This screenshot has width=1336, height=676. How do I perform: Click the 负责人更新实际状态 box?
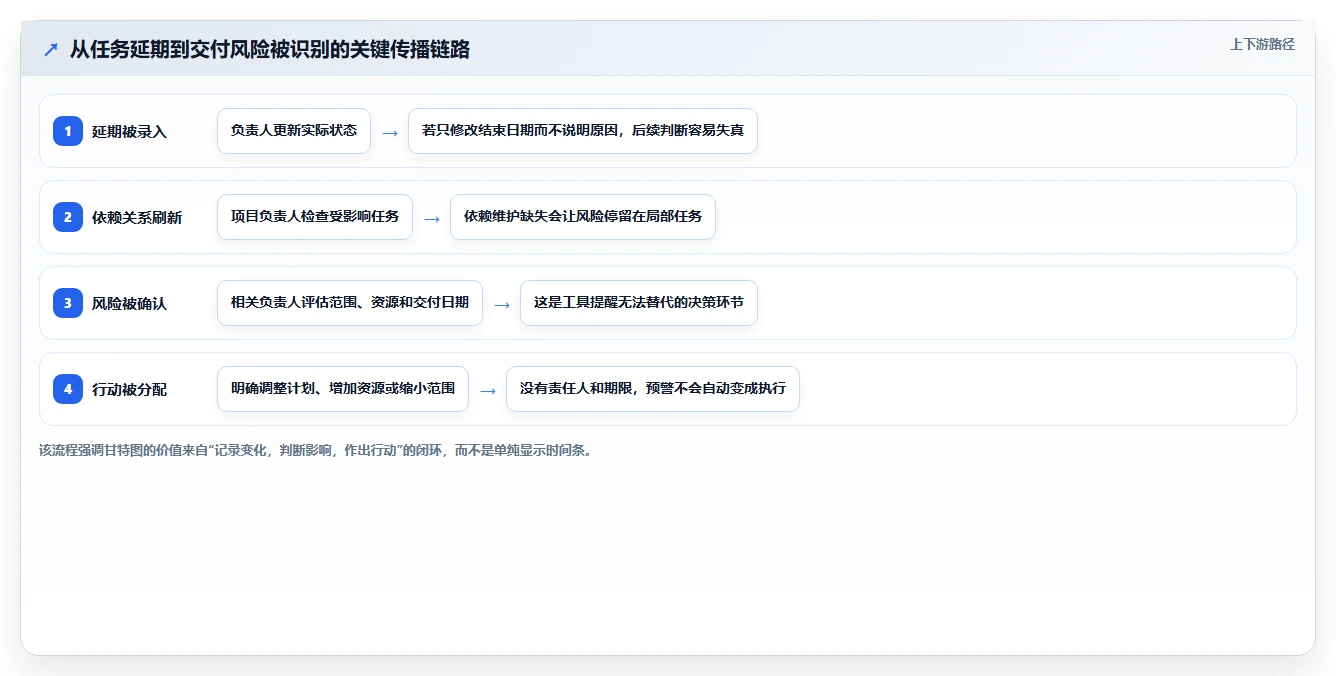pyautogui.click(x=294, y=131)
